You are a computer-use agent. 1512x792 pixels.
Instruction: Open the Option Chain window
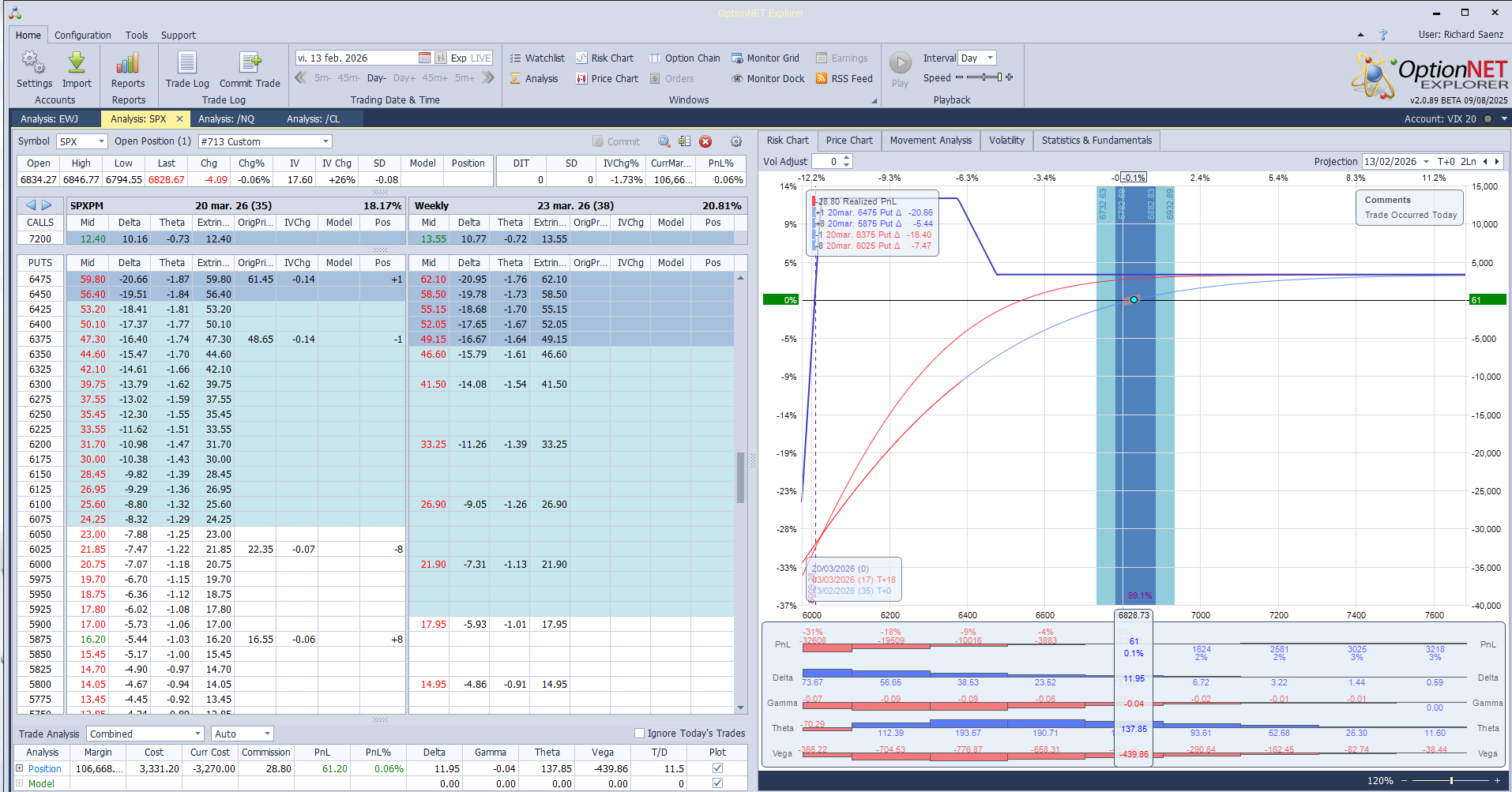coord(685,58)
